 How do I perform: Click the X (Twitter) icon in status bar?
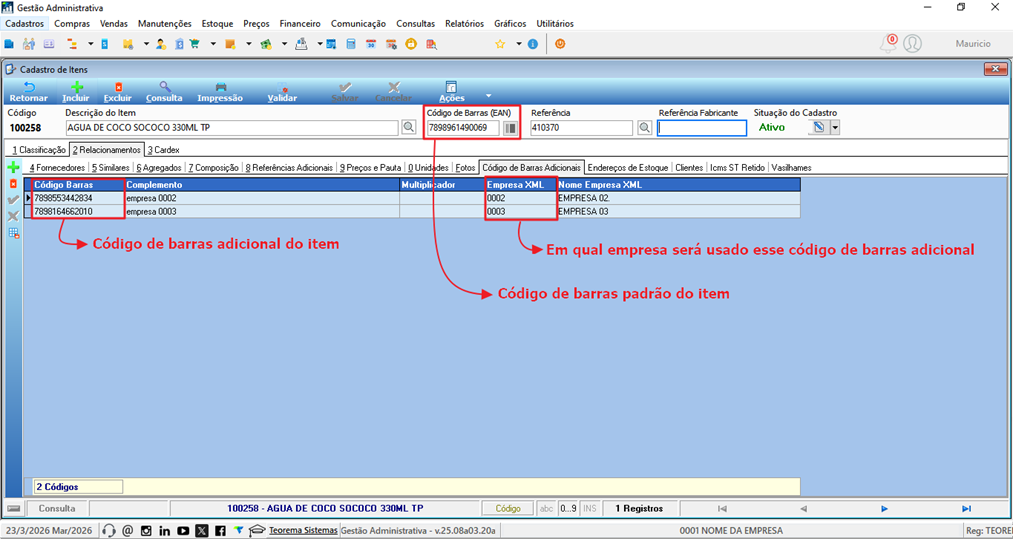point(202,531)
